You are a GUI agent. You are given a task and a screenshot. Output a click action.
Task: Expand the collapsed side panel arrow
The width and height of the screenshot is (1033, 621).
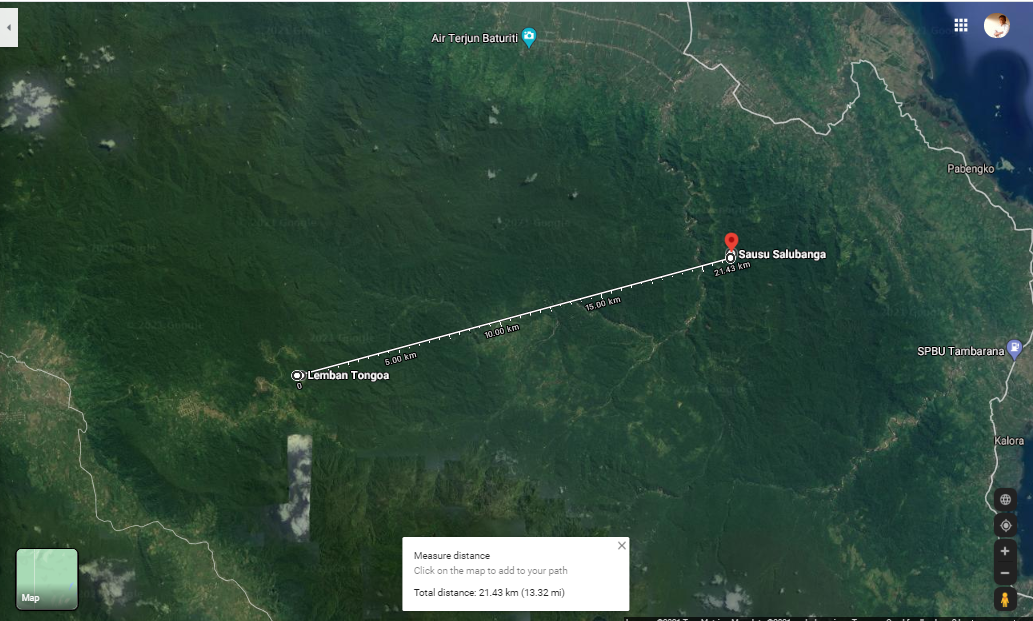(9, 28)
